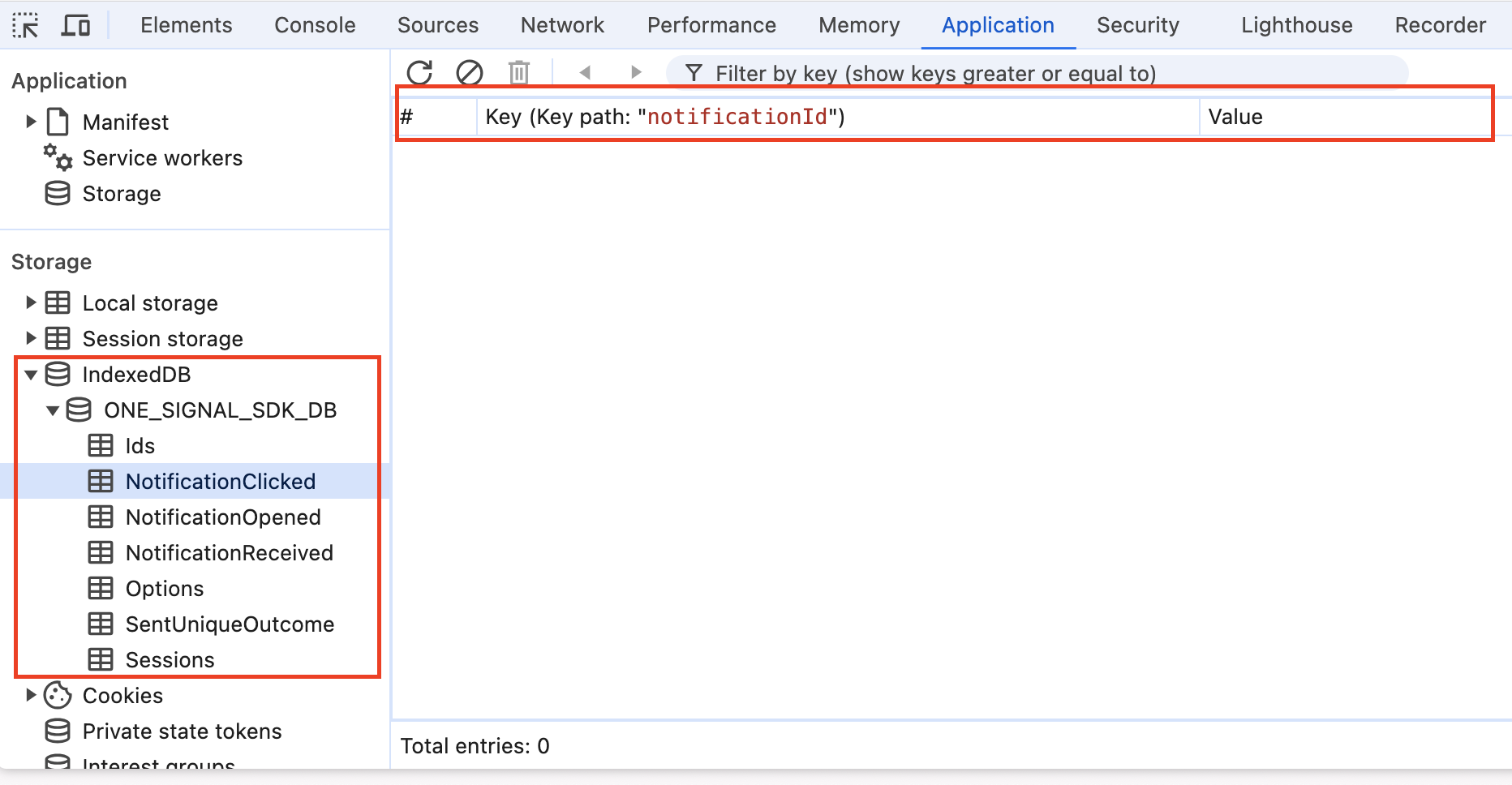
Task: Click the filter funnel icon
Action: (694, 74)
